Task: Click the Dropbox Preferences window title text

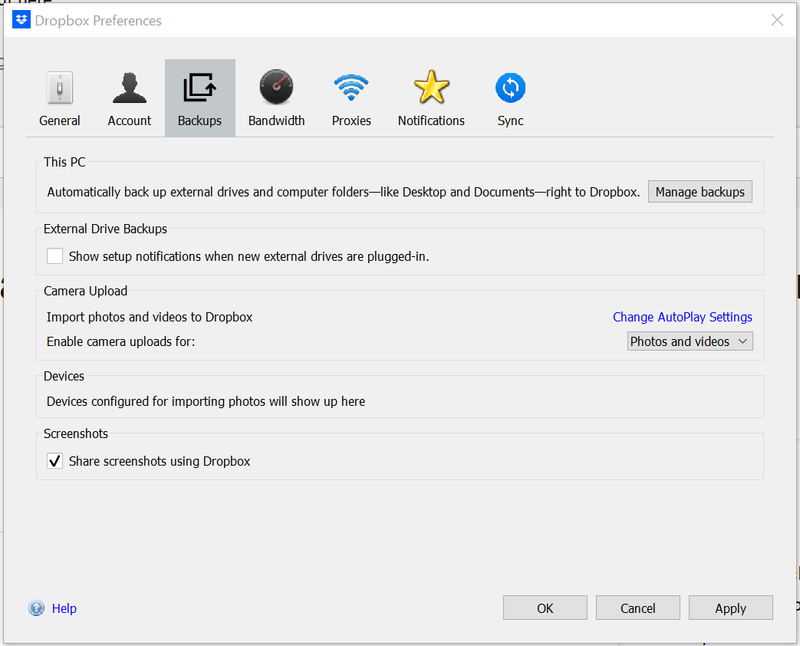Action: coord(100,20)
